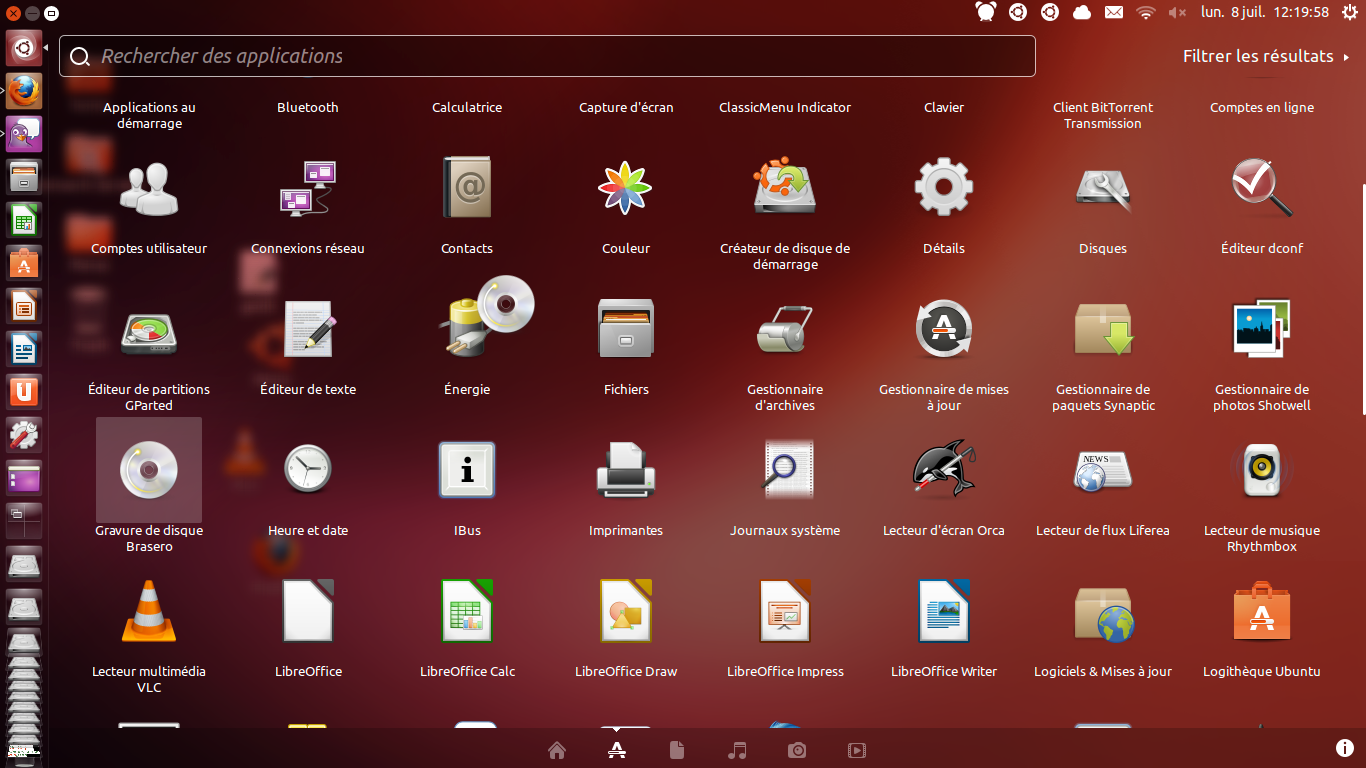Open LibreOffice Draw

point(626,611)
